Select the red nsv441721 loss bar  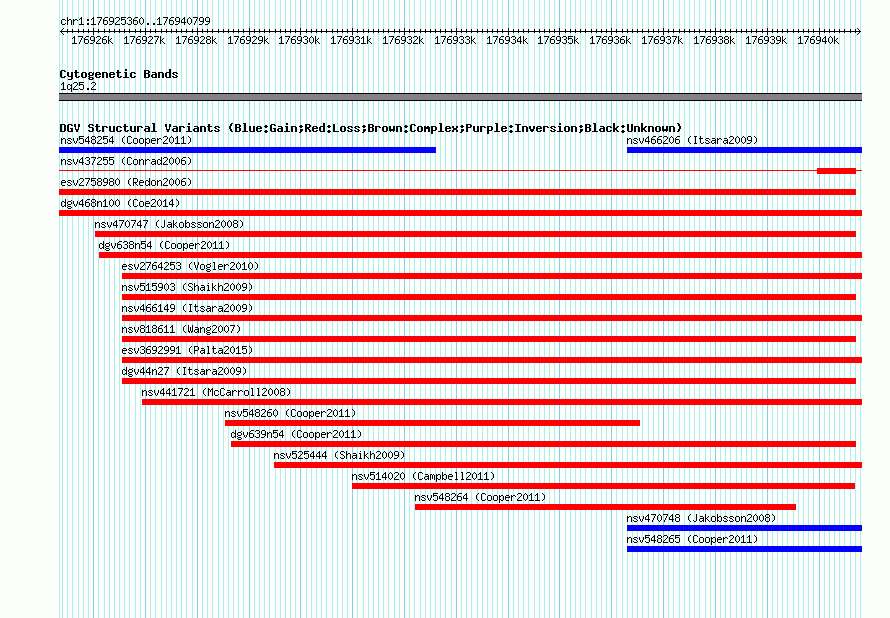click(502, 402)
